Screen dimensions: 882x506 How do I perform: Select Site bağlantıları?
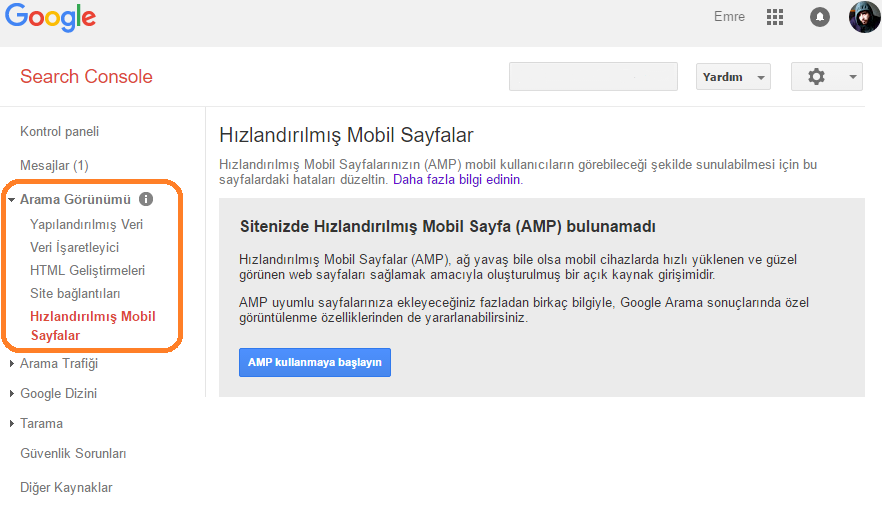[x=75, y=293]
